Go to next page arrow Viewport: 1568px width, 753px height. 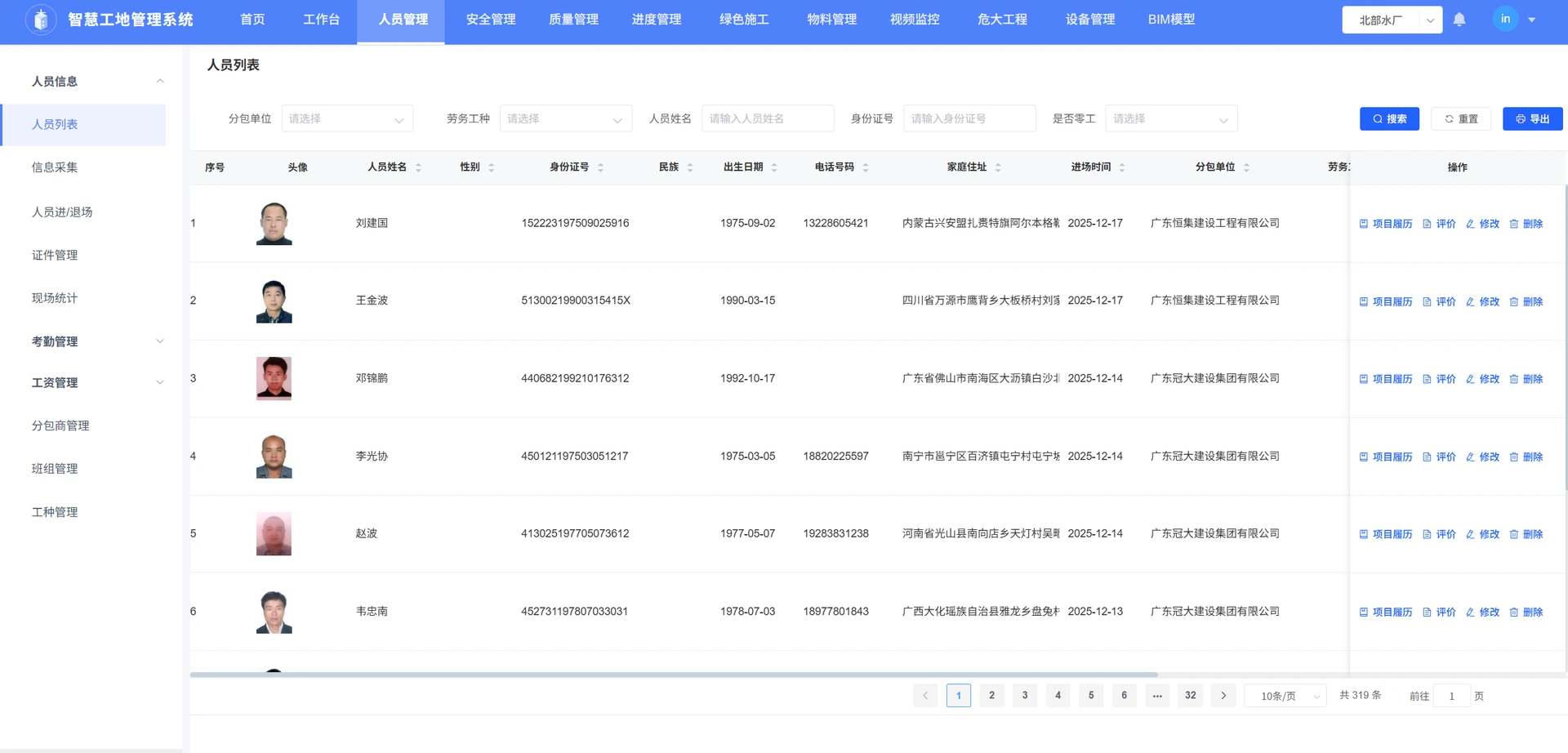1223,696
